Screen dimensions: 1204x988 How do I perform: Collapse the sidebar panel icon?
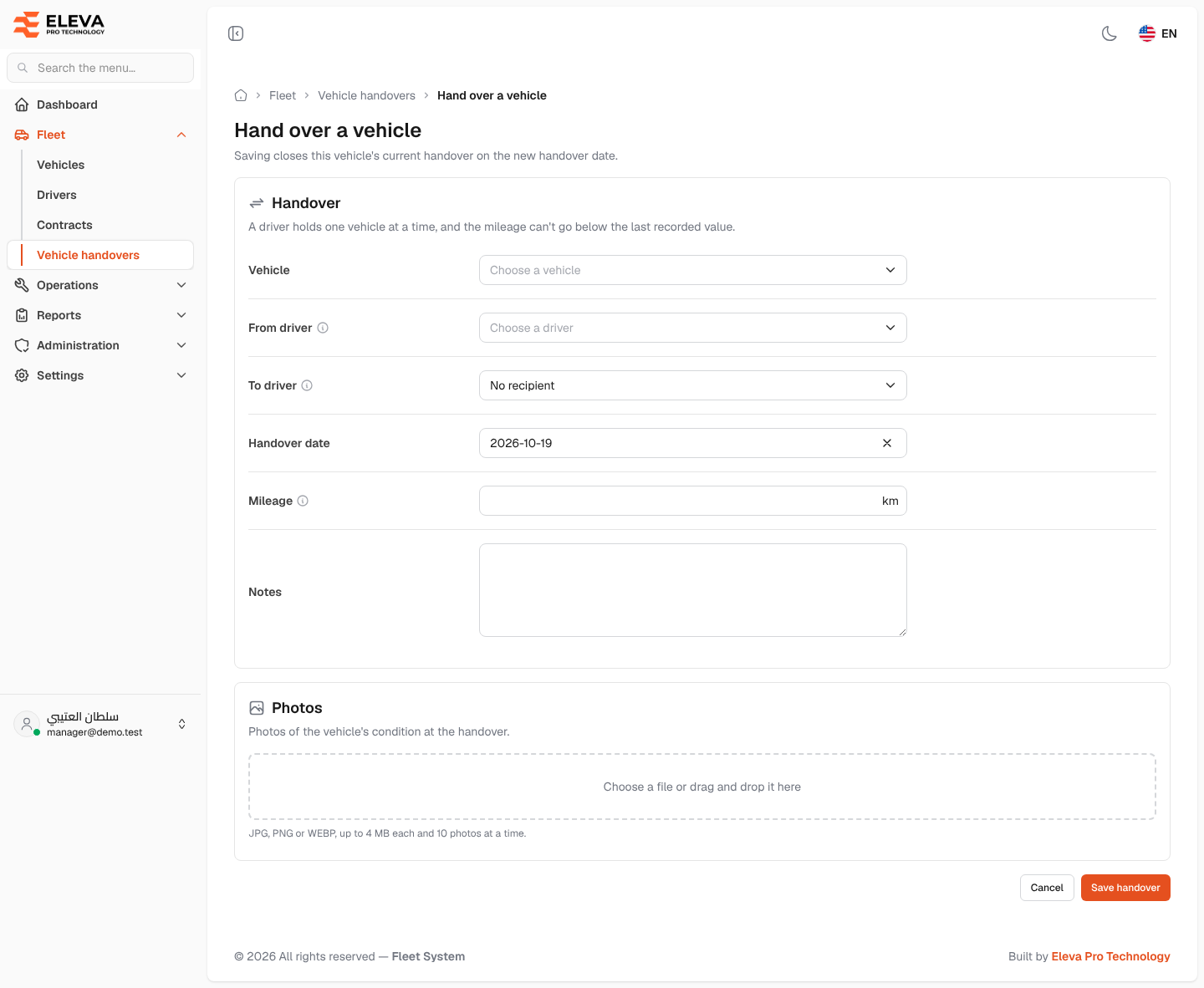pos(236,33)
